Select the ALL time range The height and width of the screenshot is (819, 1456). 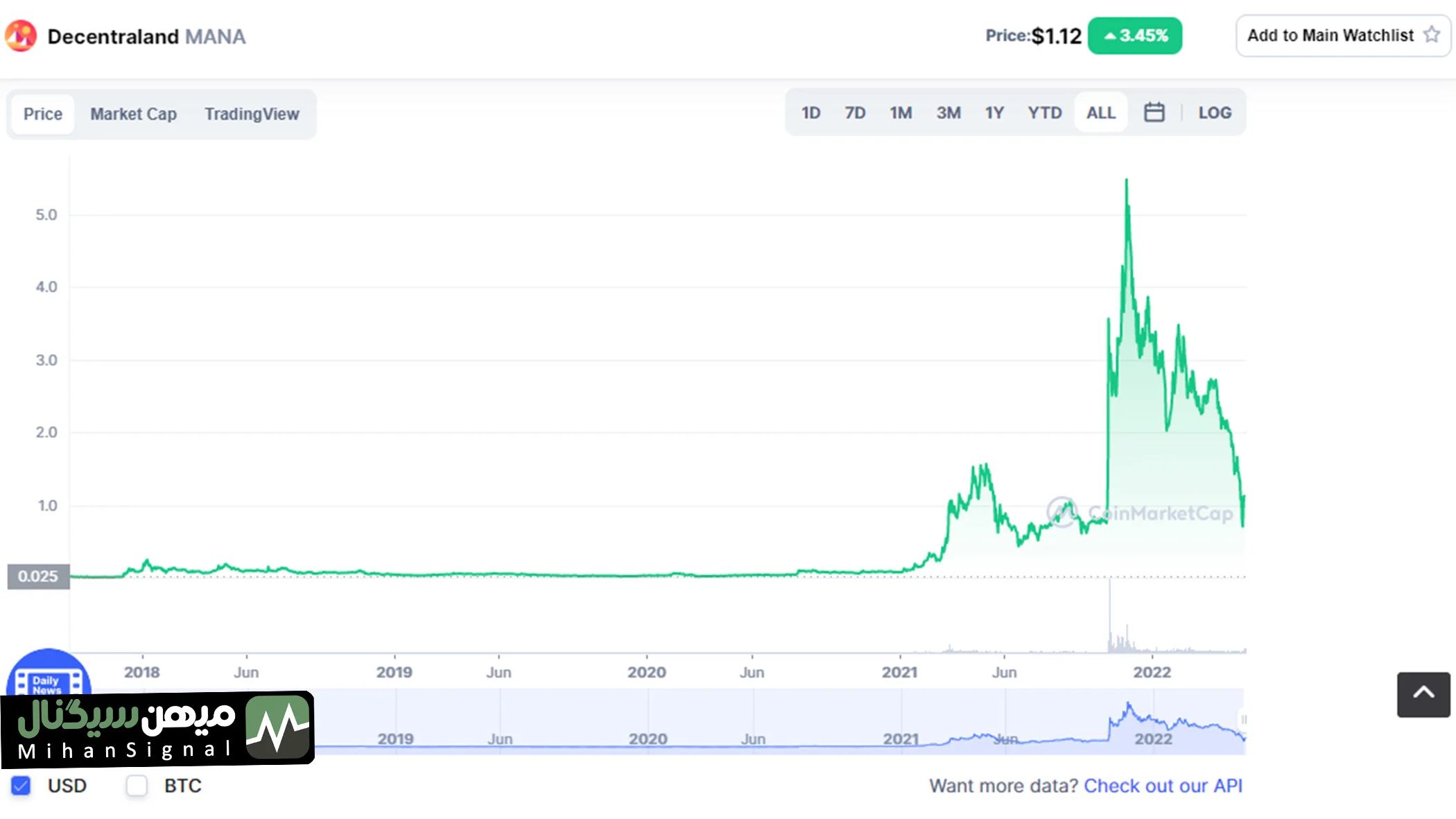pyautogui.click(x=1101, y=112)
